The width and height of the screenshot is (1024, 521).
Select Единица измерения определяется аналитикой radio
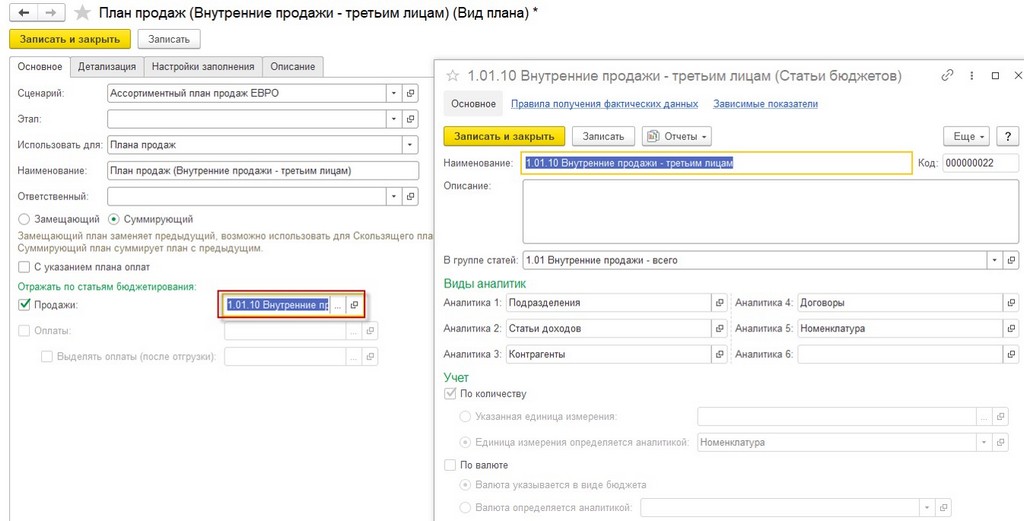(x=465, y=442)
